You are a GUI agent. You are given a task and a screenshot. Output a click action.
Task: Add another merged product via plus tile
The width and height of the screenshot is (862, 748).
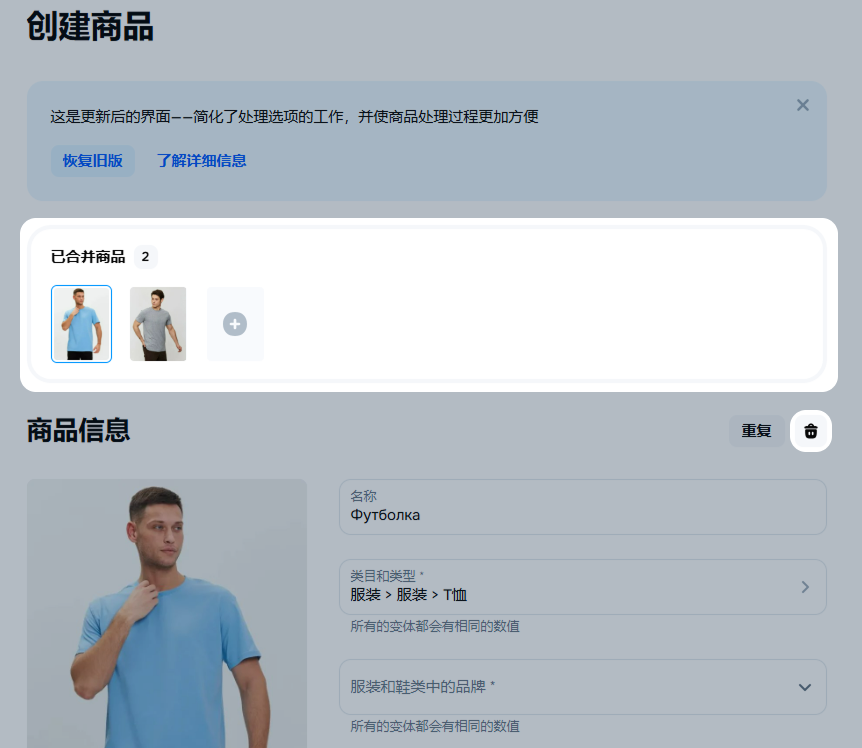(235, 324)
